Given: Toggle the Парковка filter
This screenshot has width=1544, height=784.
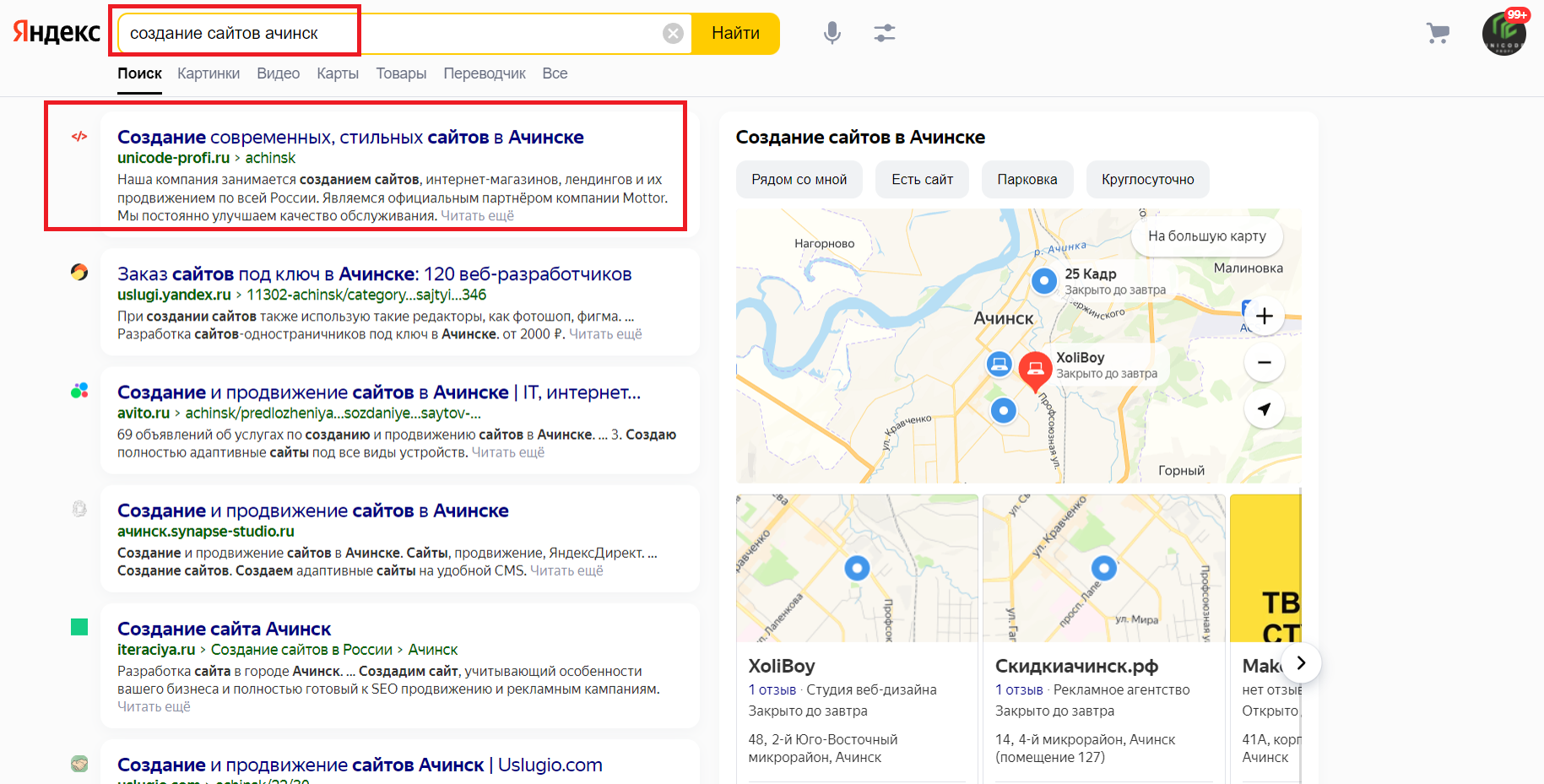Looking at the screenshot, I should point(1027,180).
